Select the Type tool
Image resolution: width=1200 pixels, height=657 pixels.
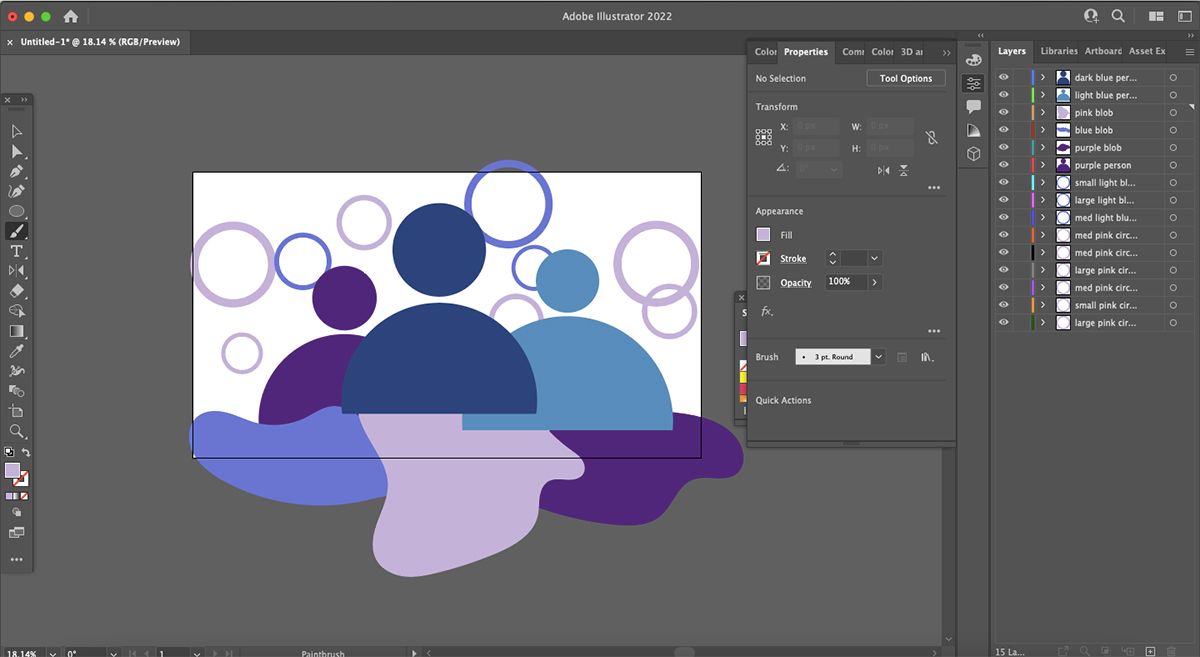16,251
